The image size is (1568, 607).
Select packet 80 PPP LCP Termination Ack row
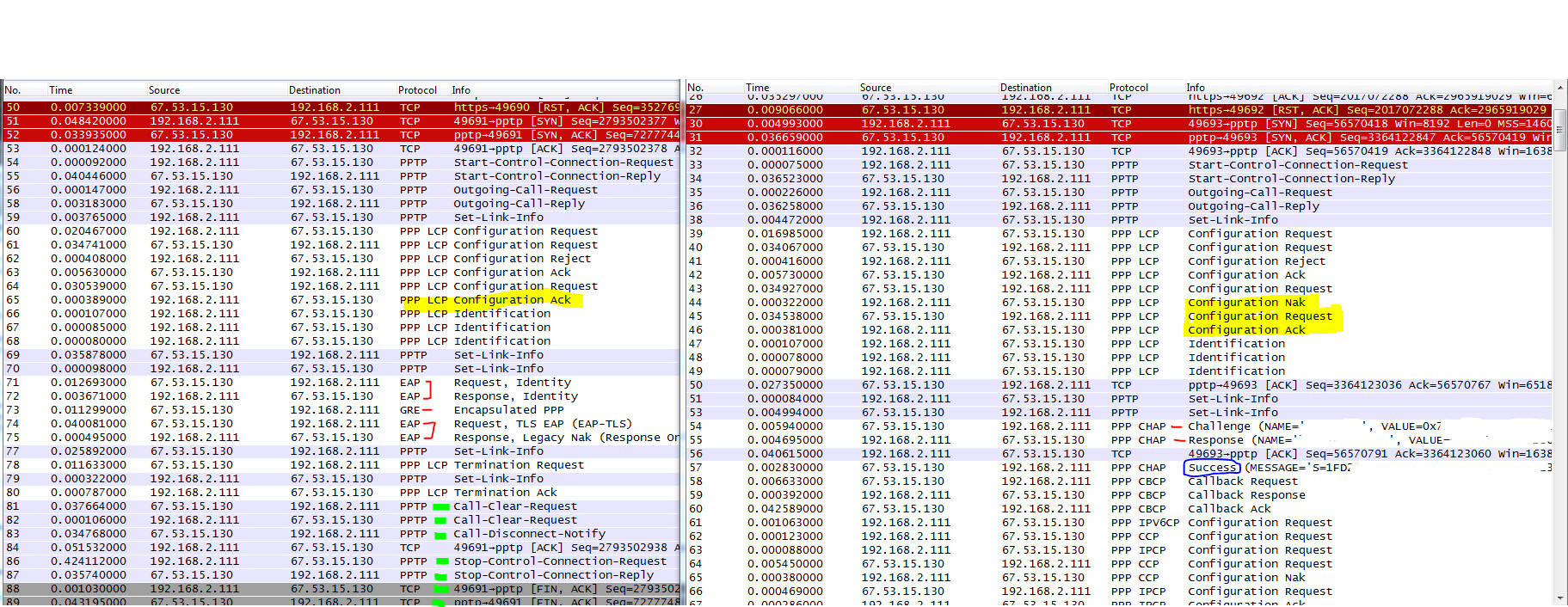click(x=341, y=493)
